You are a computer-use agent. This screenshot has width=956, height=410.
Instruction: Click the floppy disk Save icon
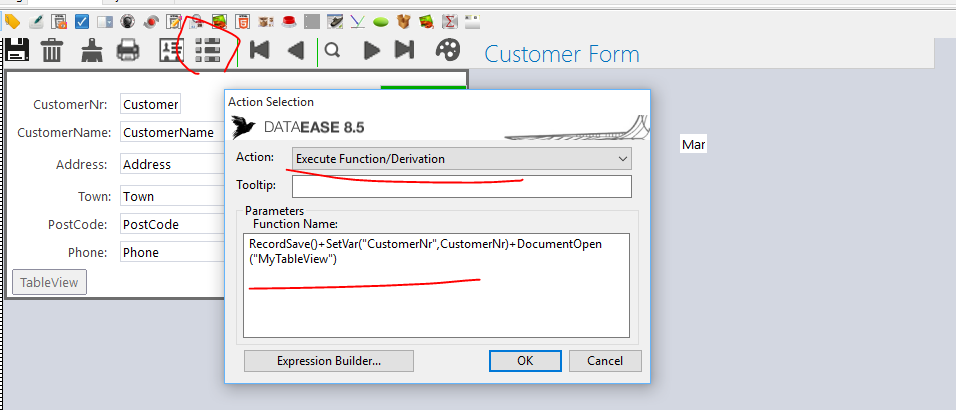[17, 50]
